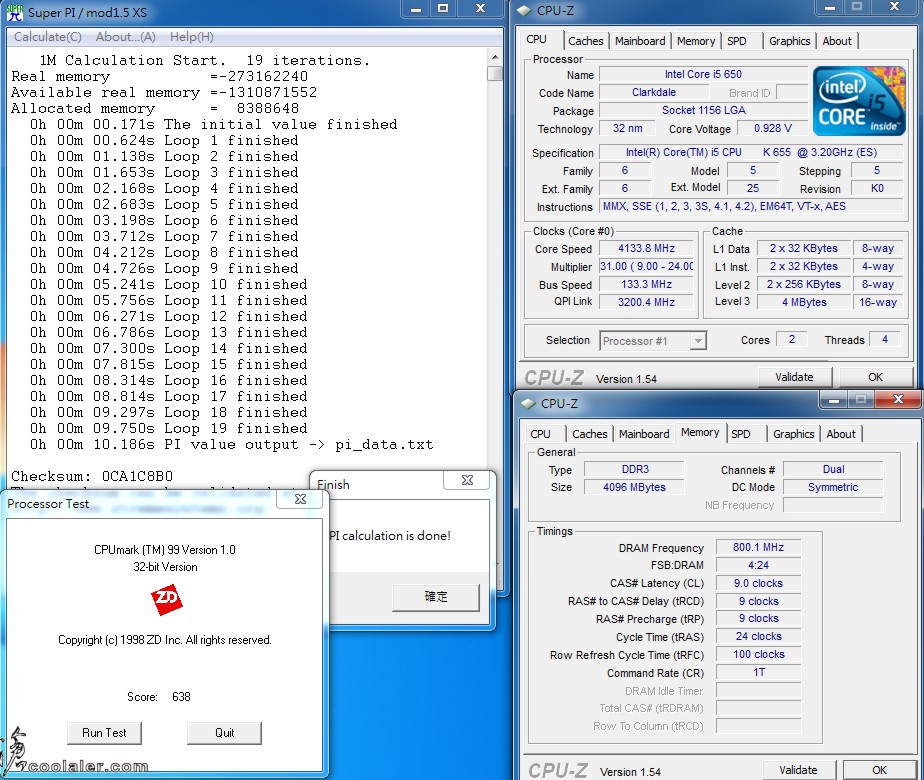The image size is (924, 780).
Task: Select the Memory tab in lower CPU-Z
Action: (x=700, y=432)
